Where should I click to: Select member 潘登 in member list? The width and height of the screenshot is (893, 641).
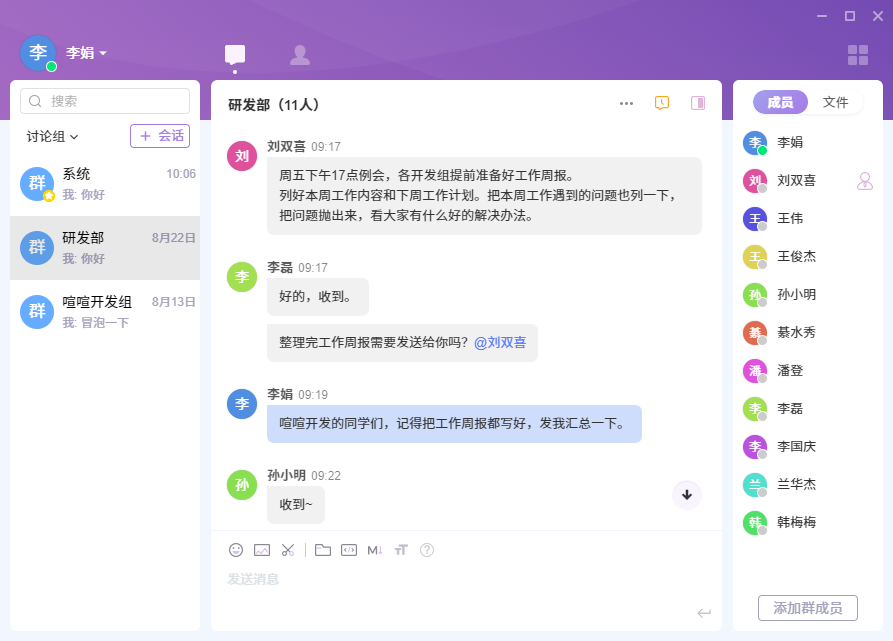coord(808,371)
